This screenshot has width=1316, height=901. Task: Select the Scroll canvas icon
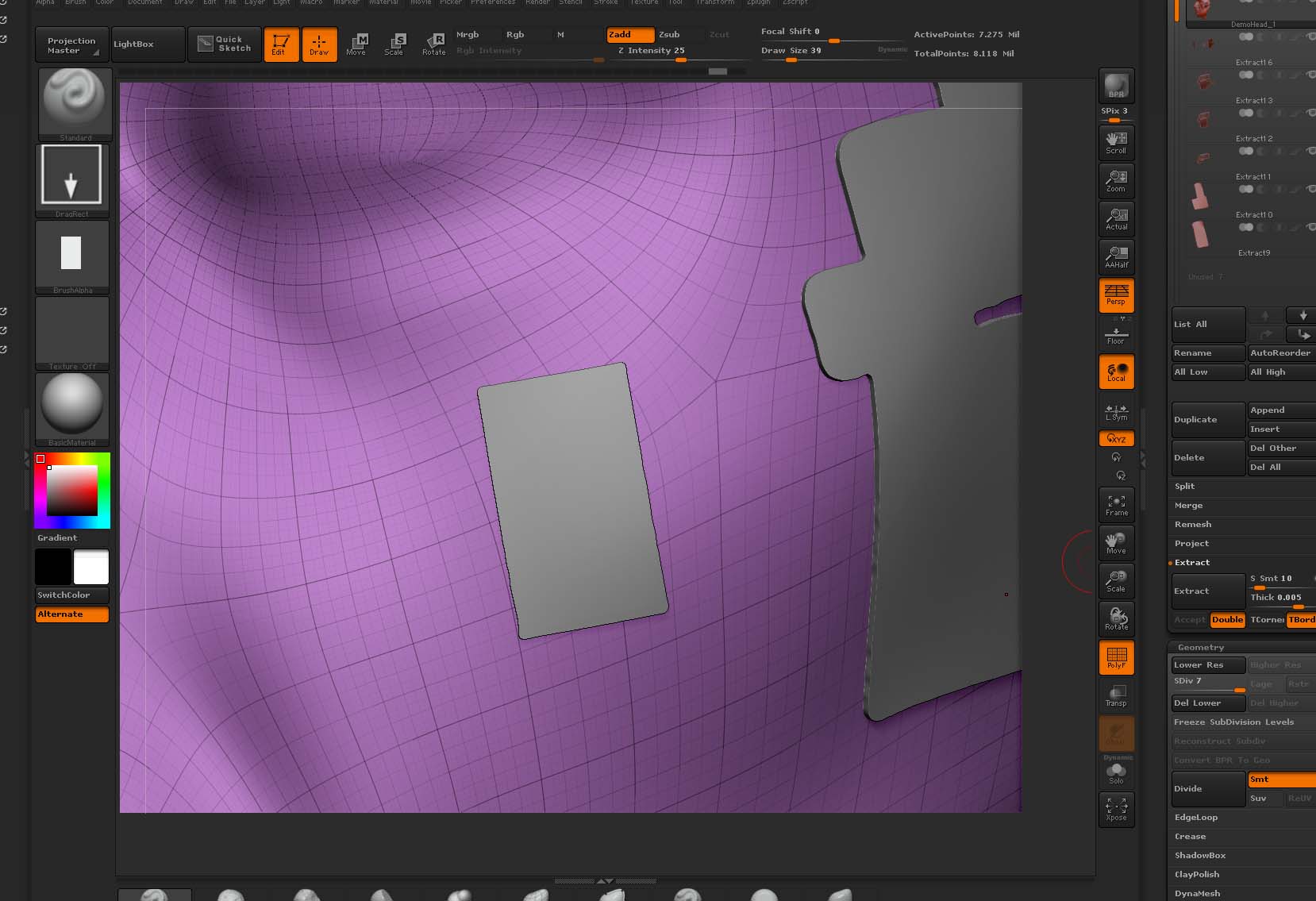click(1116, 143)
